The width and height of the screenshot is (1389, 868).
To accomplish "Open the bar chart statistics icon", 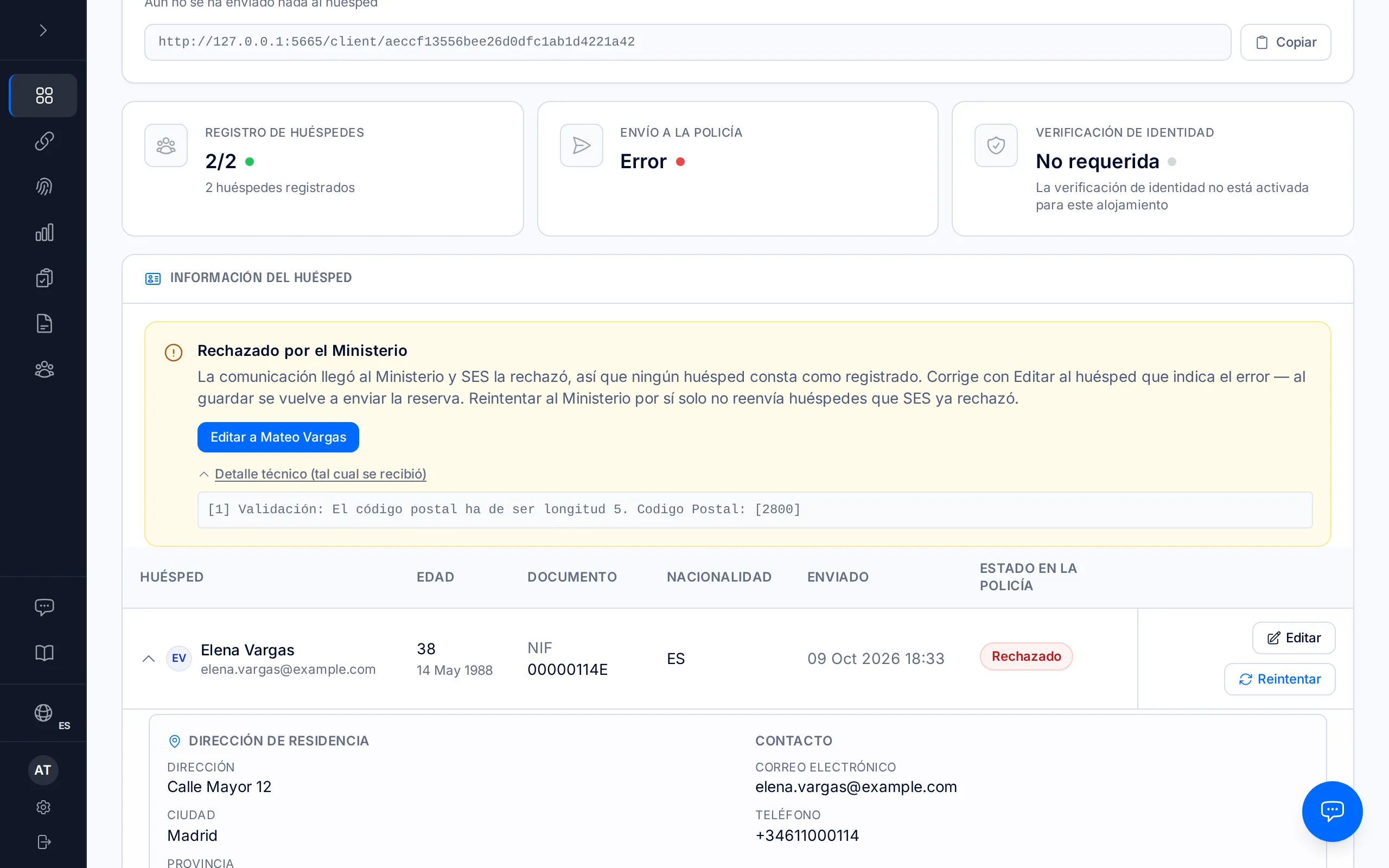I will [43, 233].
